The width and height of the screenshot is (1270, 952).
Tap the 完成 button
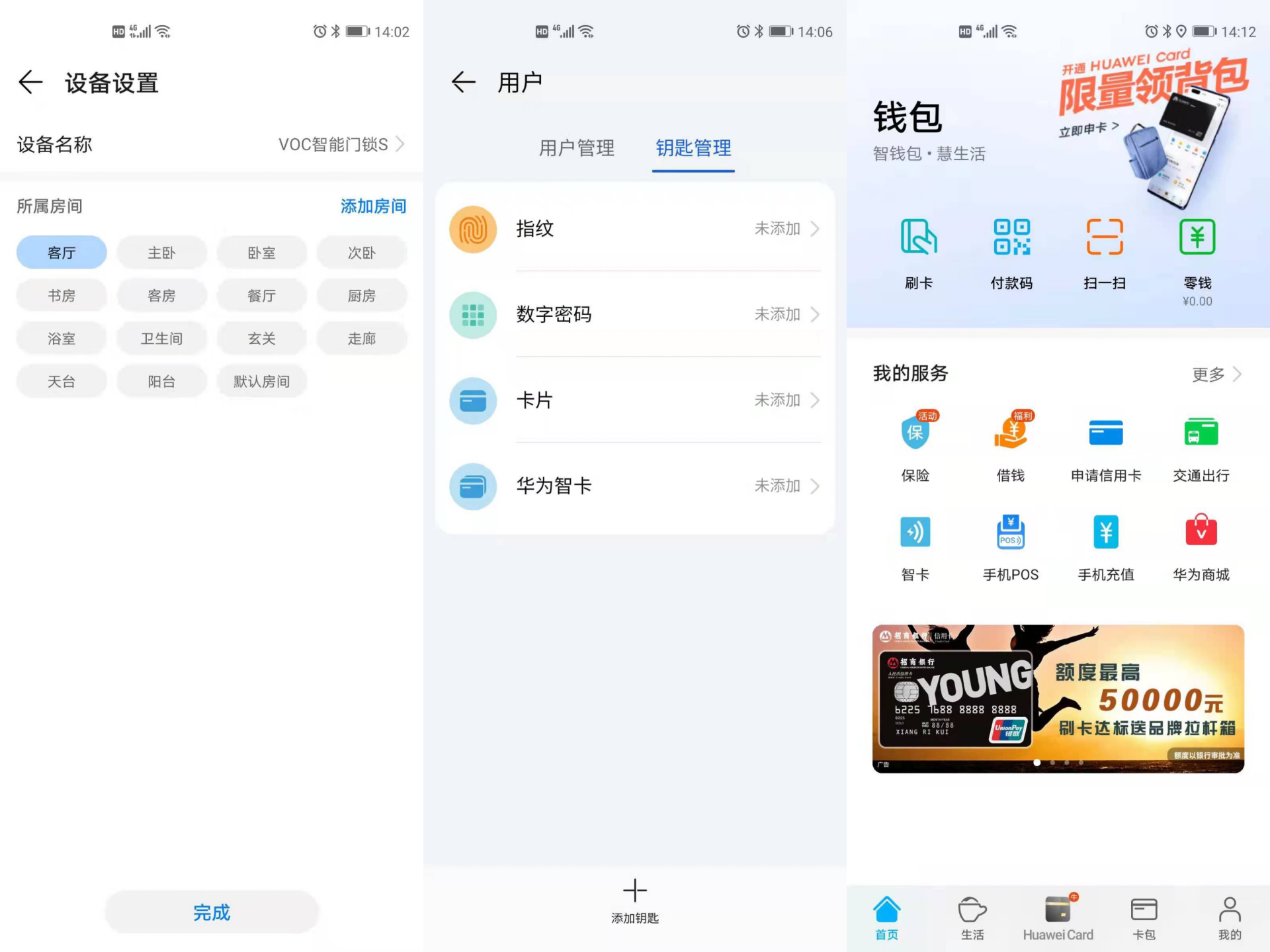click(x=212, y=912)
